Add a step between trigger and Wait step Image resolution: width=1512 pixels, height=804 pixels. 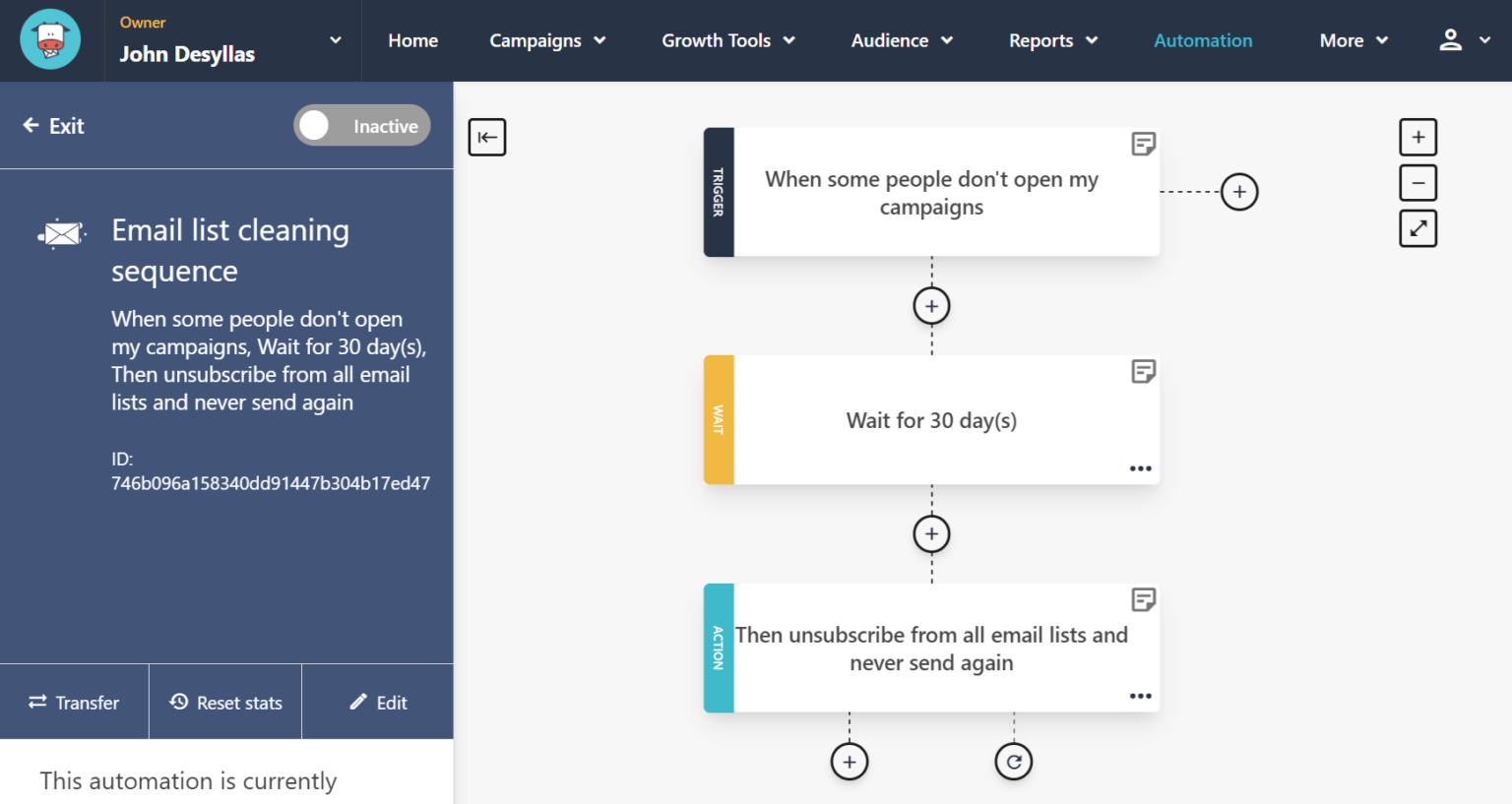pos(930,305)
